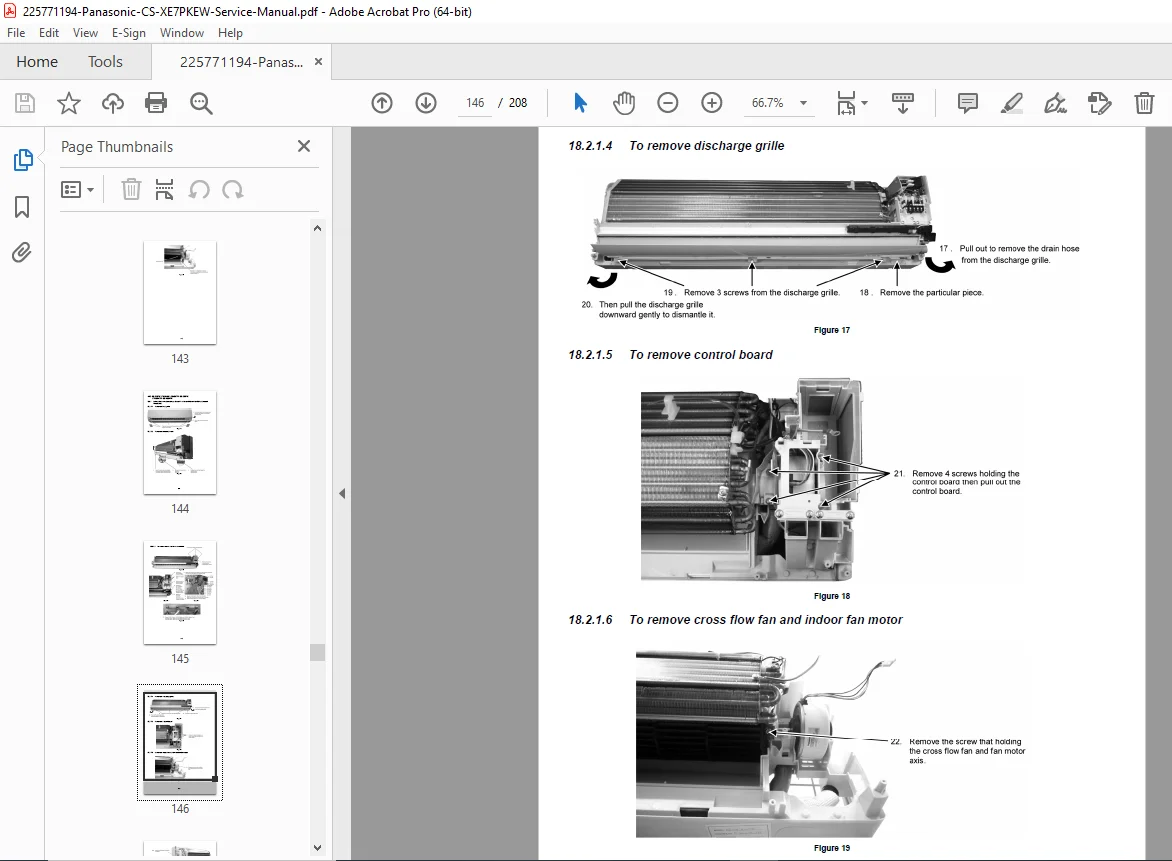1172x861 pixels.
Task: Activate the Hand pan tool
Action: [623, 103]
